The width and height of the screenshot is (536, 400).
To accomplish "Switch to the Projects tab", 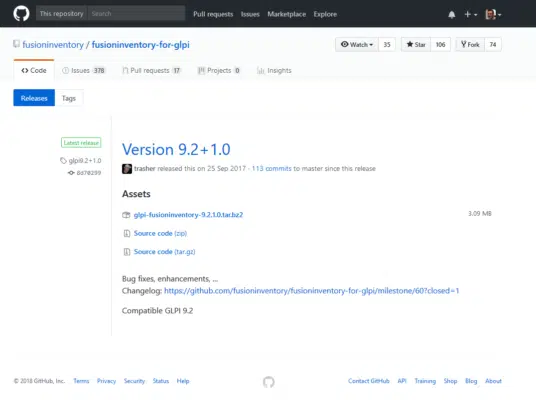I will tap(219, 70).
